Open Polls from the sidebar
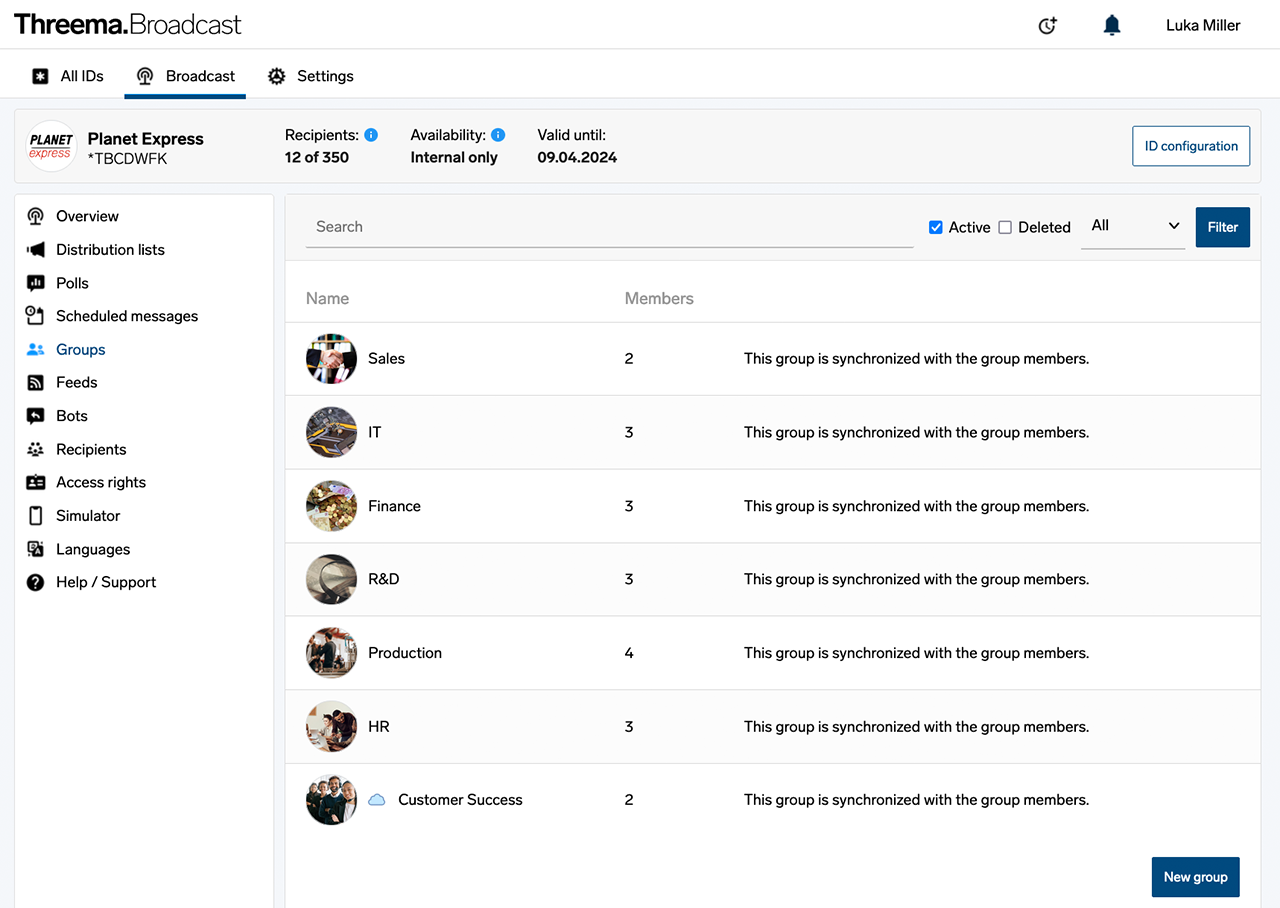The width and height of the screenshot is (1280, 908). pos(72,283)
